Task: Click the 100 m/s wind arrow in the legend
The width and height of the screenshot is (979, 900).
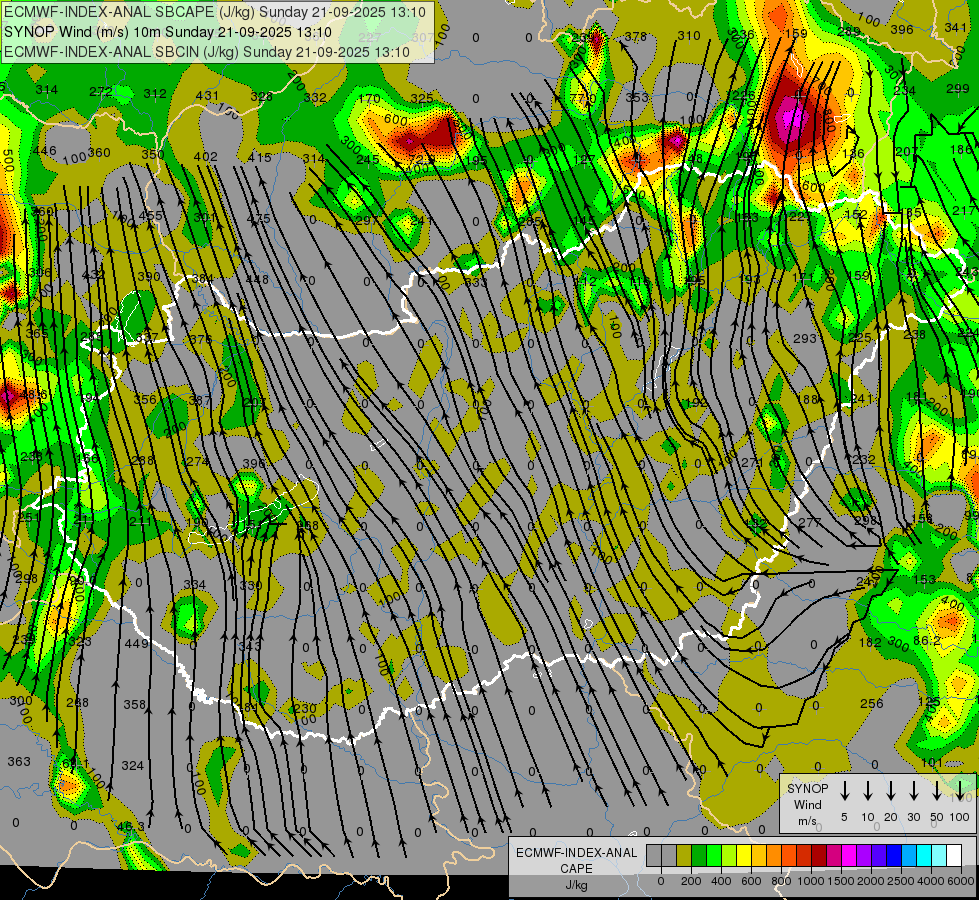Action: [x=960, y=790]
